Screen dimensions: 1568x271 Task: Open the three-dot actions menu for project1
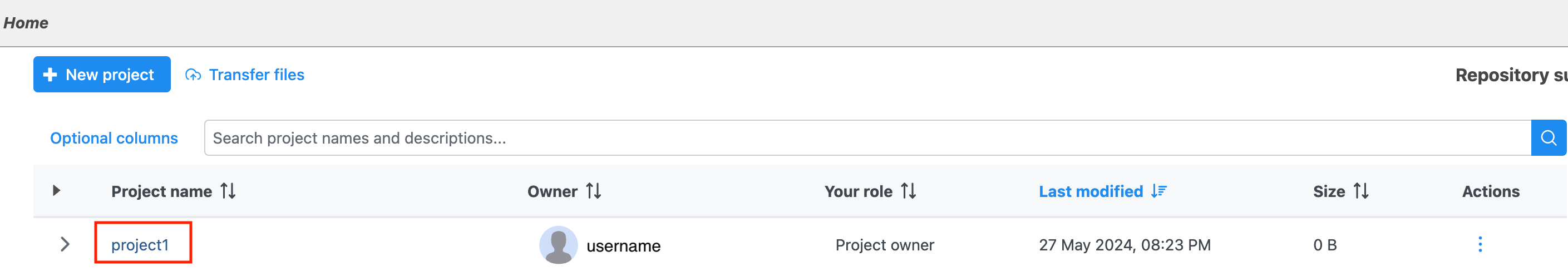[1480, 244]
